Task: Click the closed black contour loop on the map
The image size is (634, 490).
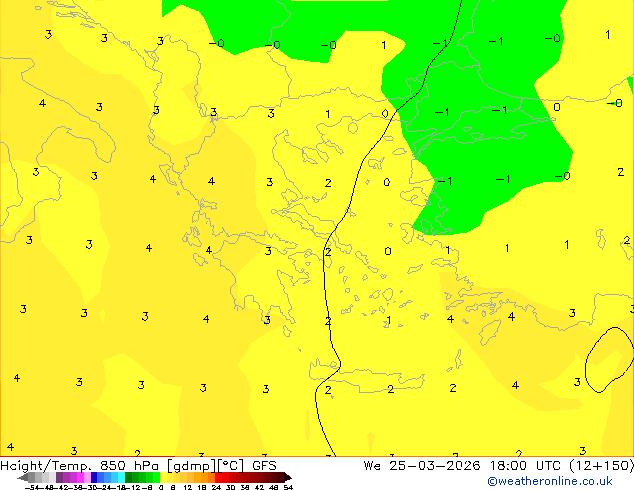Action: click(x=610, y=359)
